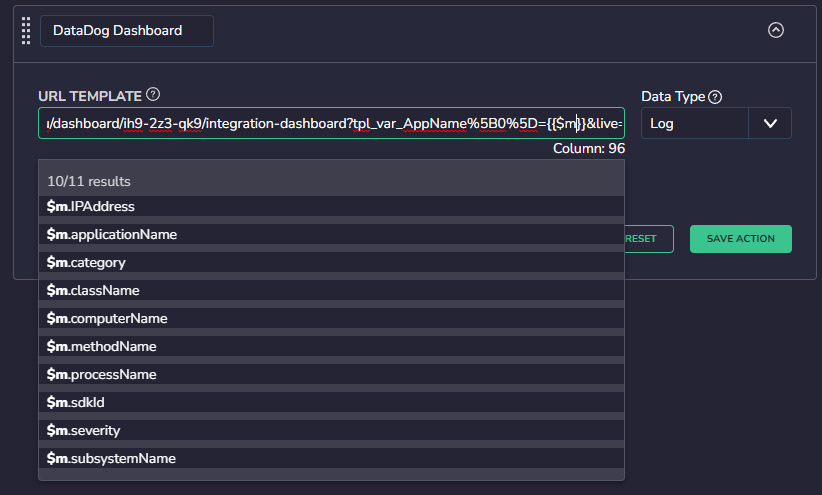Viewport: 822px width, 495px height.
Task: Pick the $m.methodName autocomplete entry
Action: click(x=331, y=346)
